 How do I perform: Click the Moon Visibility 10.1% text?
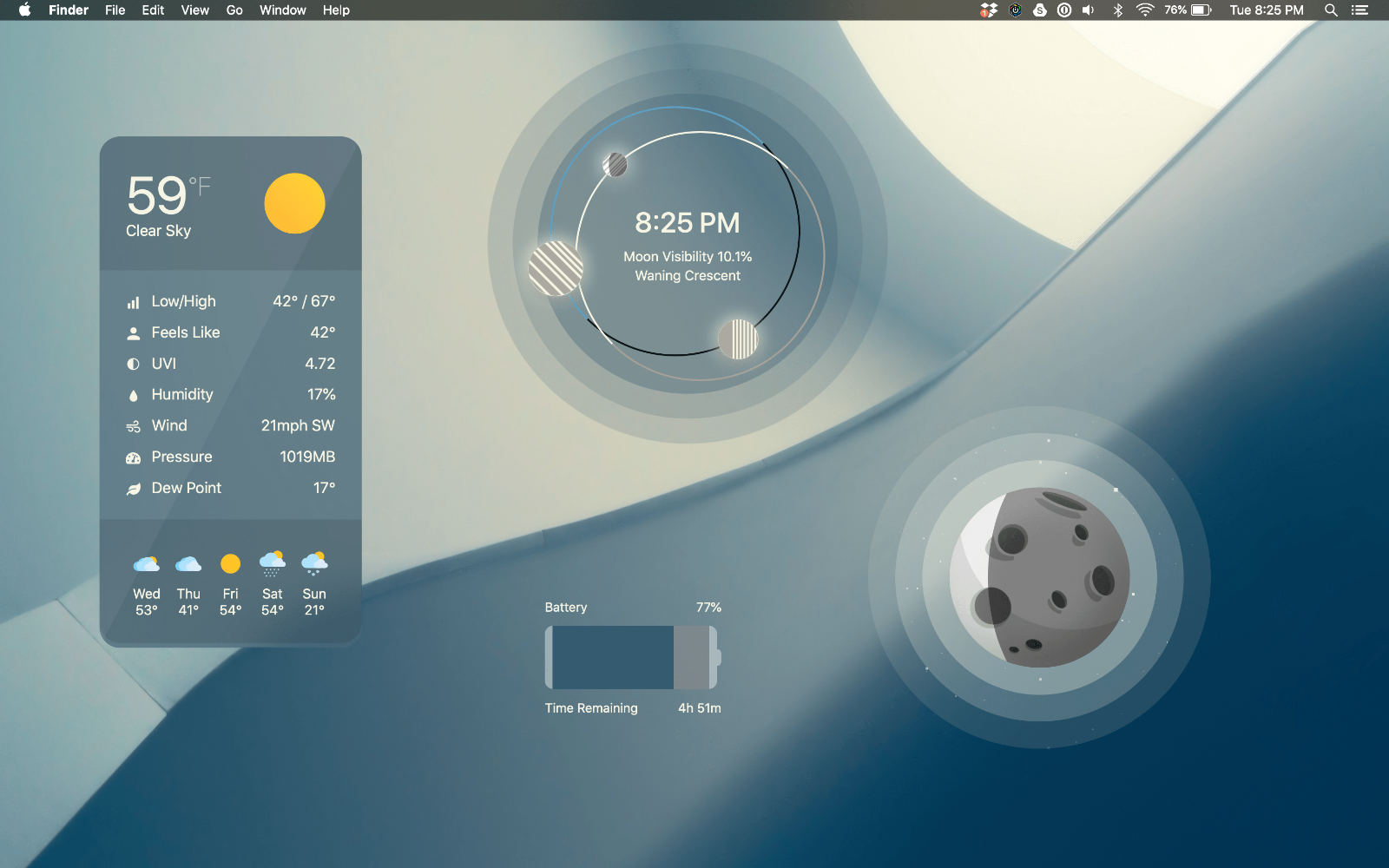[x=688, y=257]
